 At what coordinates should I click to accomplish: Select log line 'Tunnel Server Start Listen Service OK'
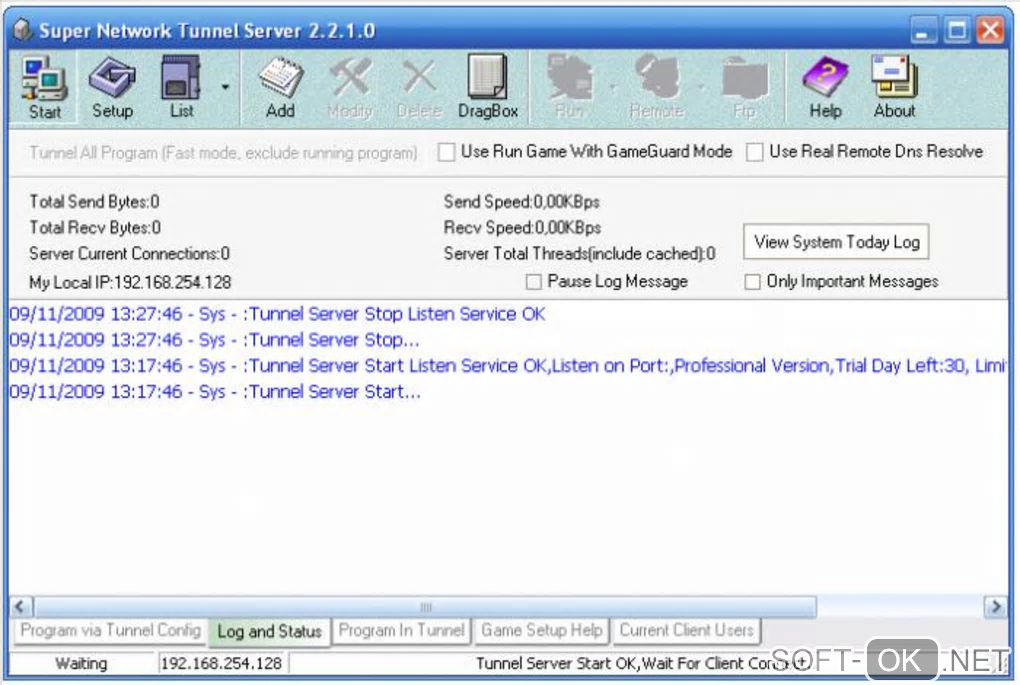[507, 366]
